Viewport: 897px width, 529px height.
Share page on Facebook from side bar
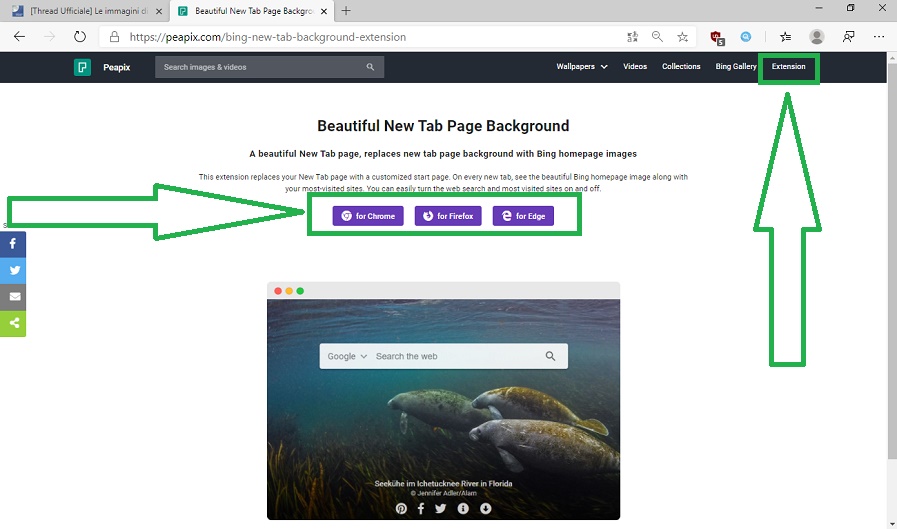point(13,244)
